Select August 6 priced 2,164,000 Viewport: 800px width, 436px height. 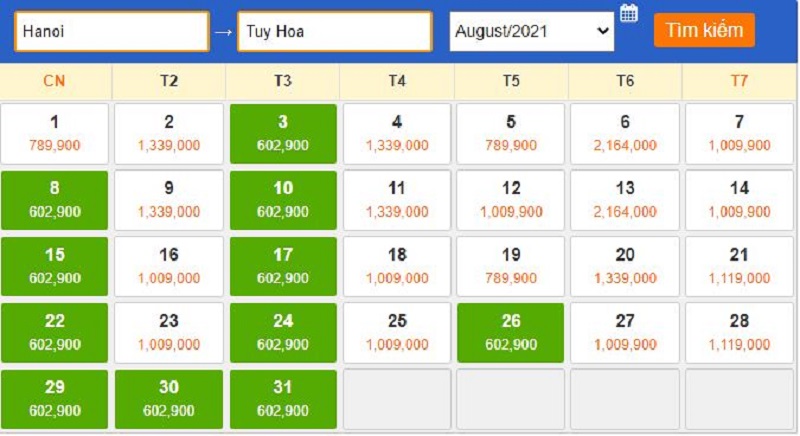(x=625, y=134)
